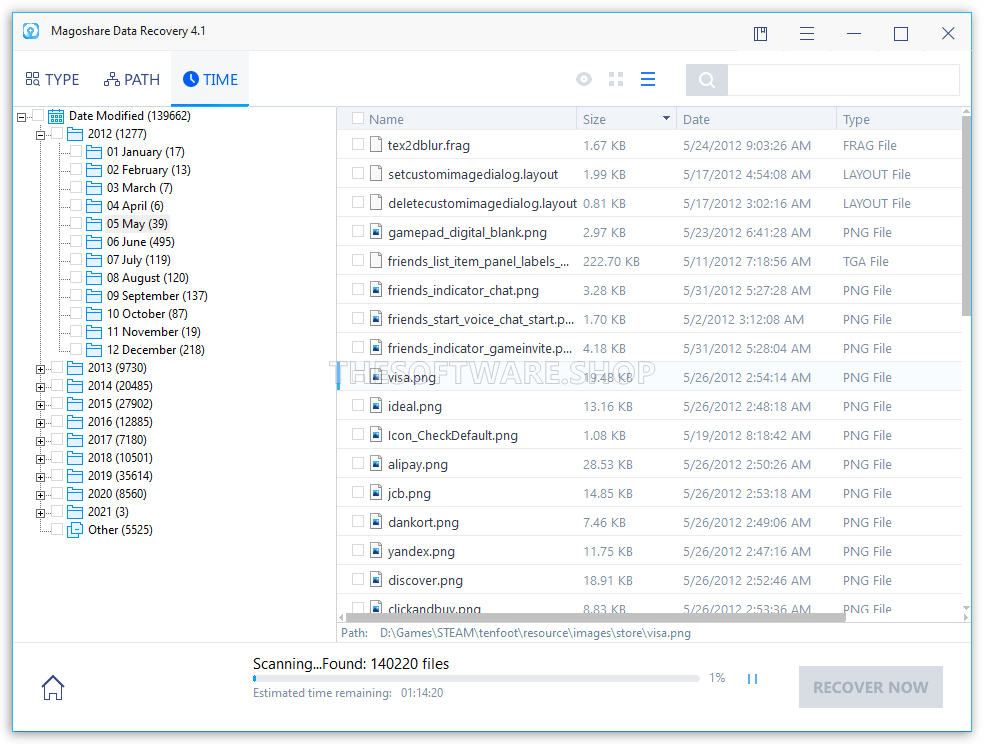Select the friends_indicator_chat.png row
The image size is (984, 744).
pos(649,290)
